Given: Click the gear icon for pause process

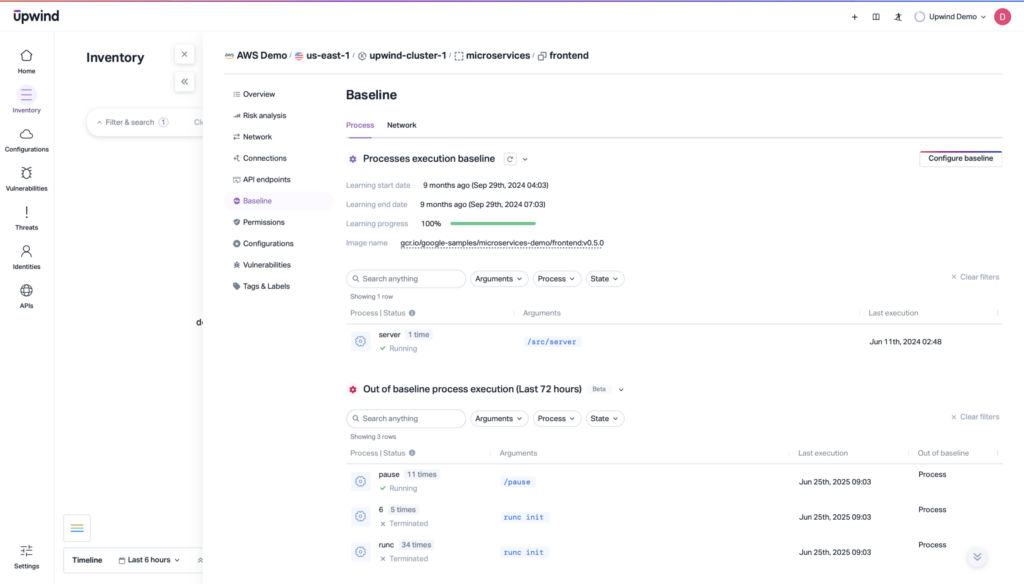Looking at the screenshot, I should [360, 481].
